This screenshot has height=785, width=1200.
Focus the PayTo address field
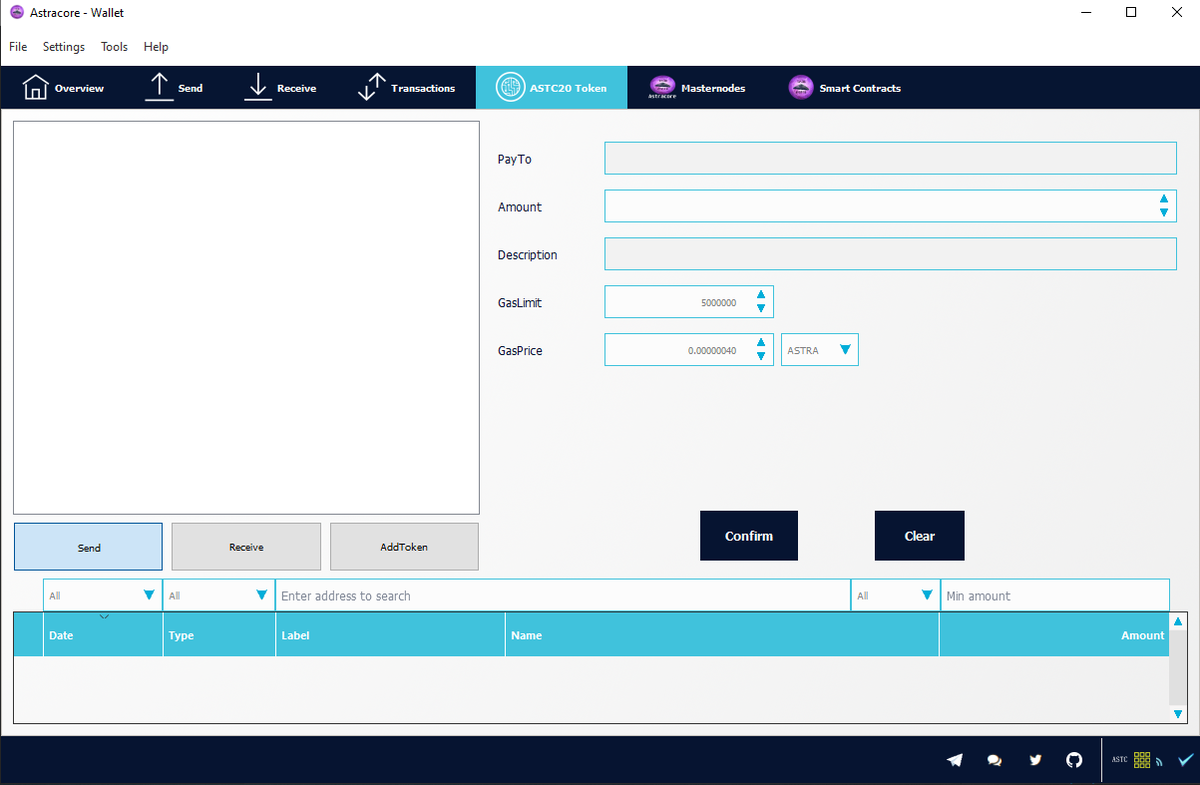coord(890,158)
